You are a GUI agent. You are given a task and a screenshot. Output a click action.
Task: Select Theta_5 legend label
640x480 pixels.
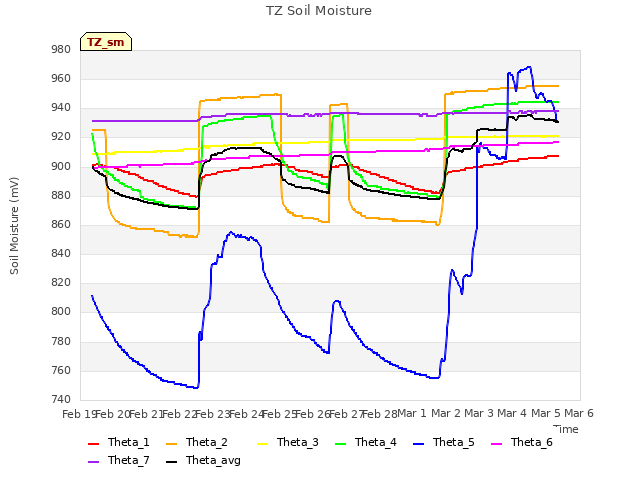point(453,442)
